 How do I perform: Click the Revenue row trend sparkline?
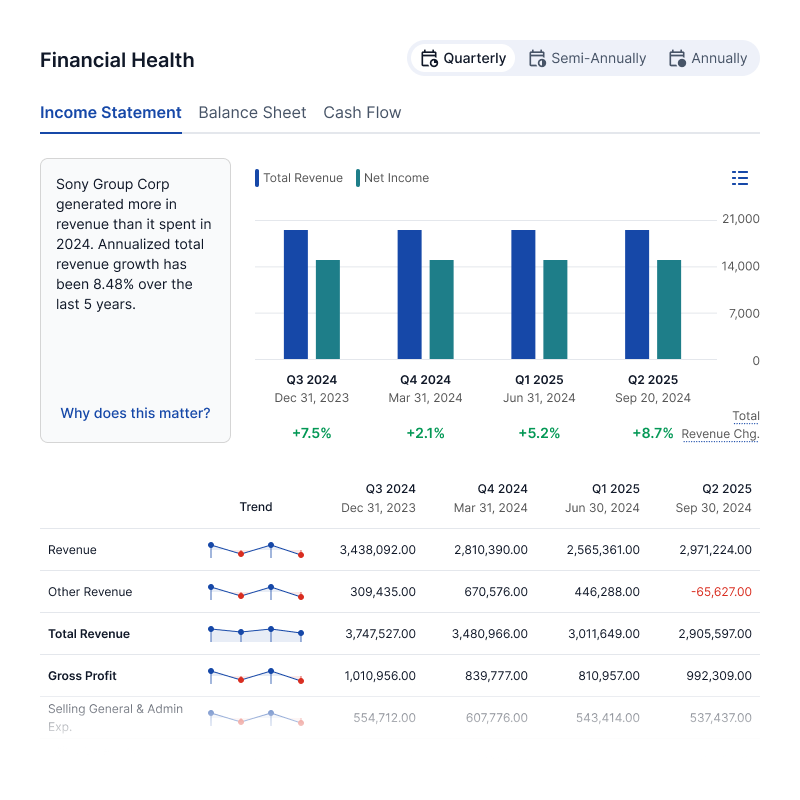[255, 550]
